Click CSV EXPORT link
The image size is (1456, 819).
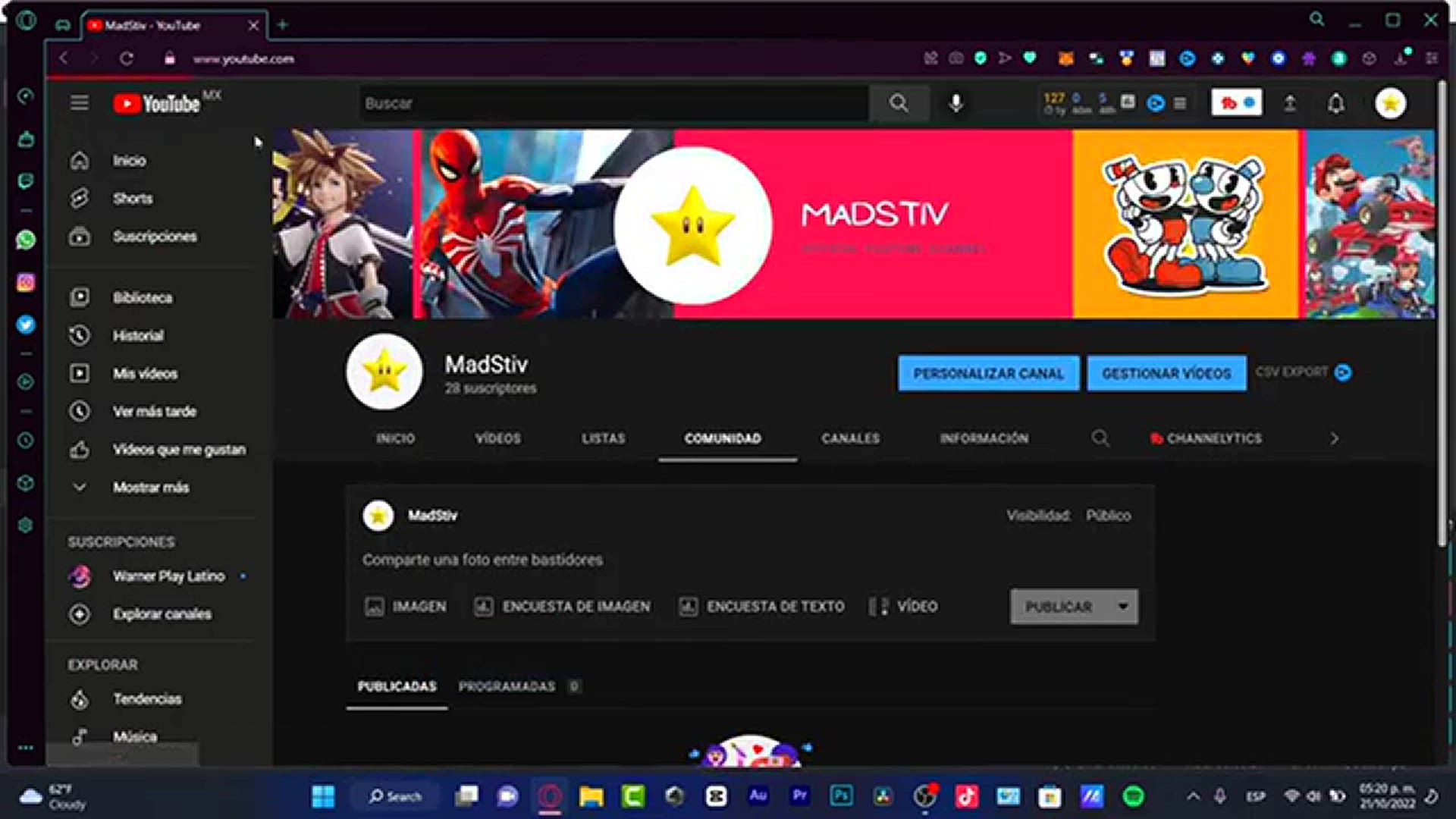(1303, 372)
